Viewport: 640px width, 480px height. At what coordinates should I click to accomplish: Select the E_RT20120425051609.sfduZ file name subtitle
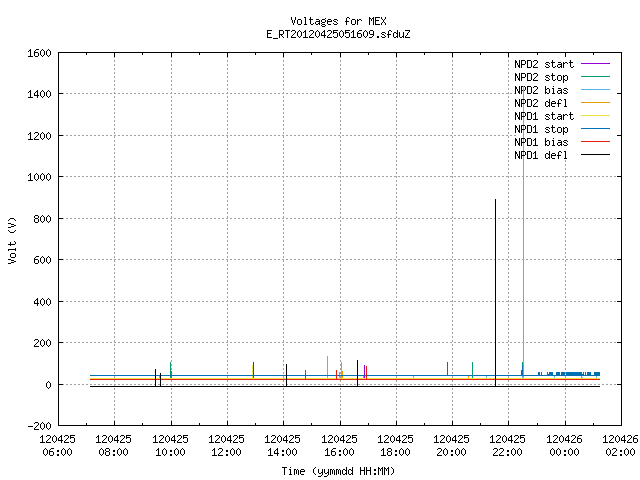(x=338, y=34)
